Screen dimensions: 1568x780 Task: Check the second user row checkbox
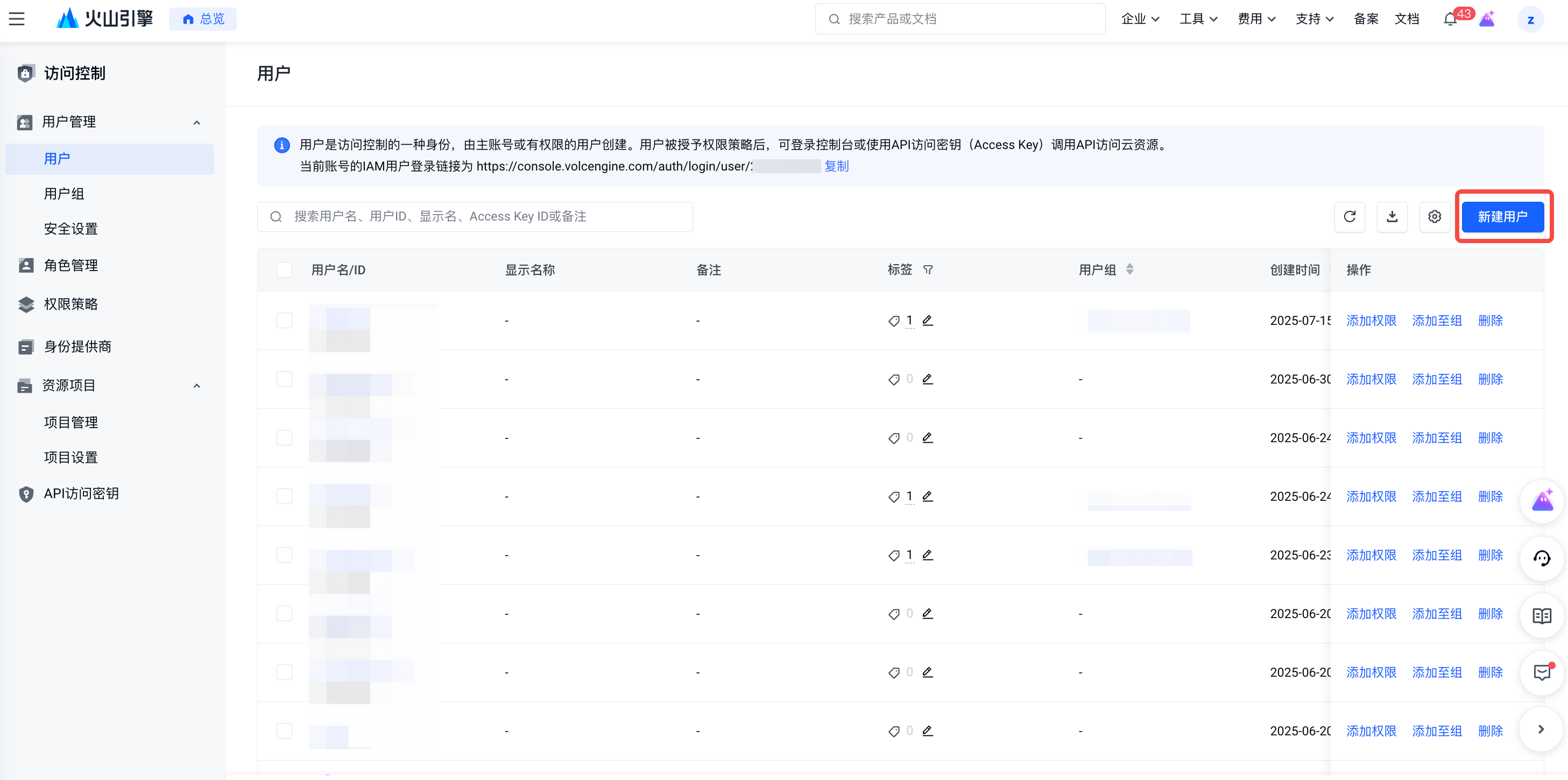coord(284,379)
